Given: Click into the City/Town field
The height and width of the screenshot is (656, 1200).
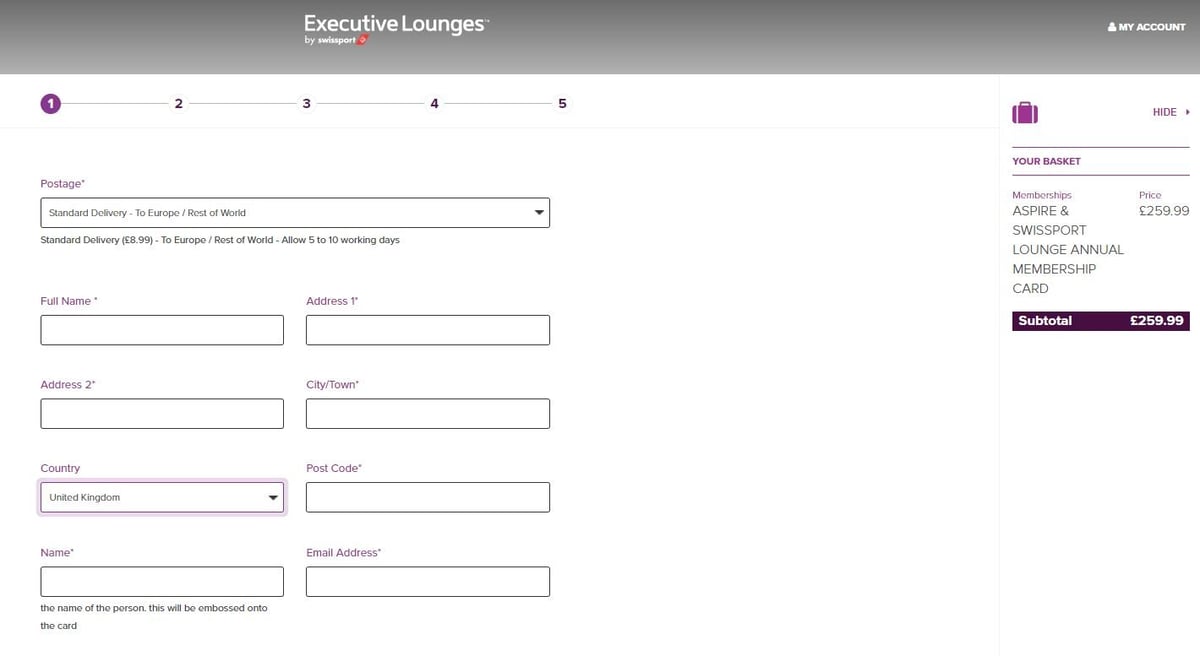Looking at the screenshot, I should [x=427, y=414].
